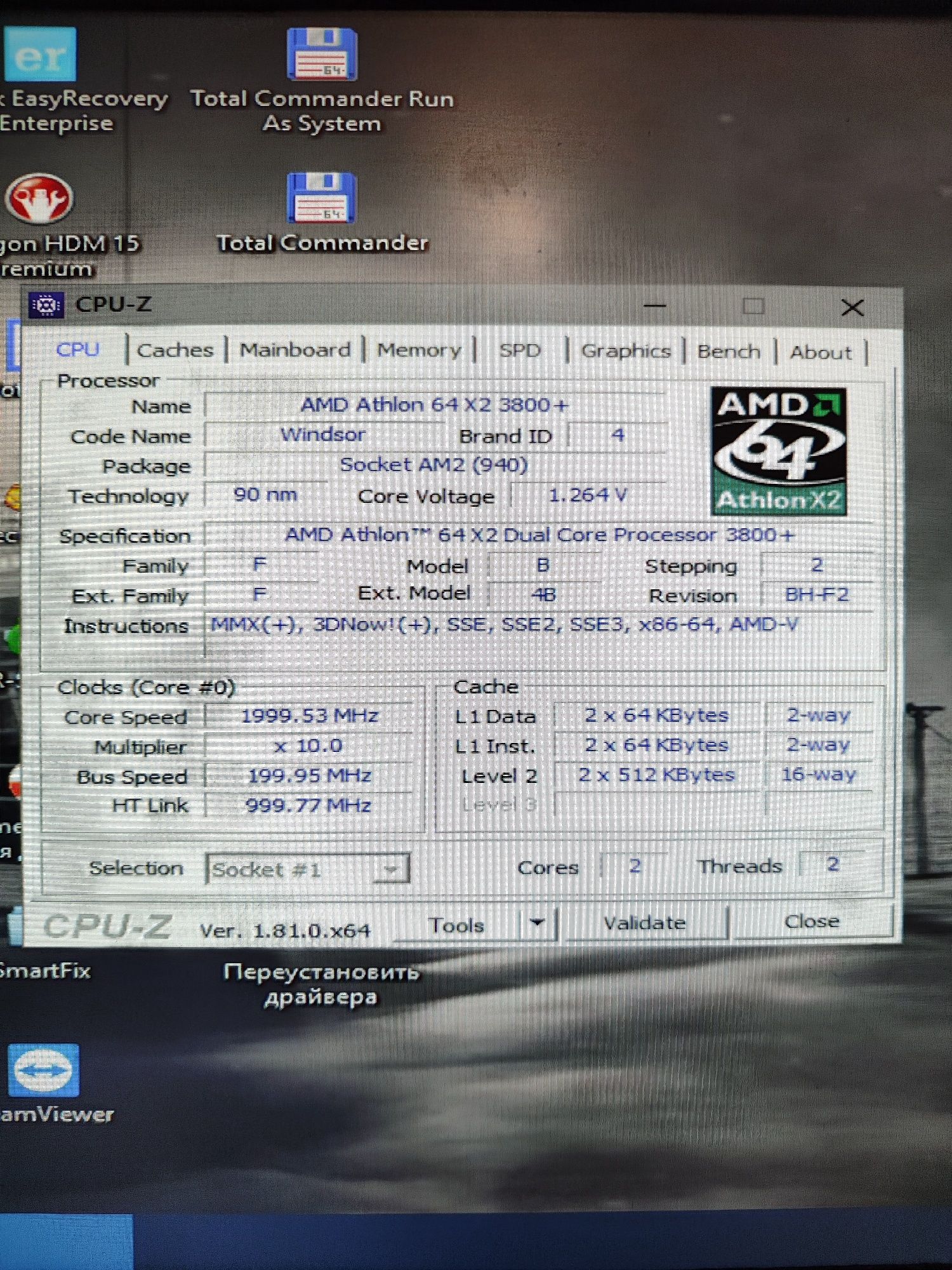
Task: Click the Close button in CPU-Z
Action: [x=812, y=921]
